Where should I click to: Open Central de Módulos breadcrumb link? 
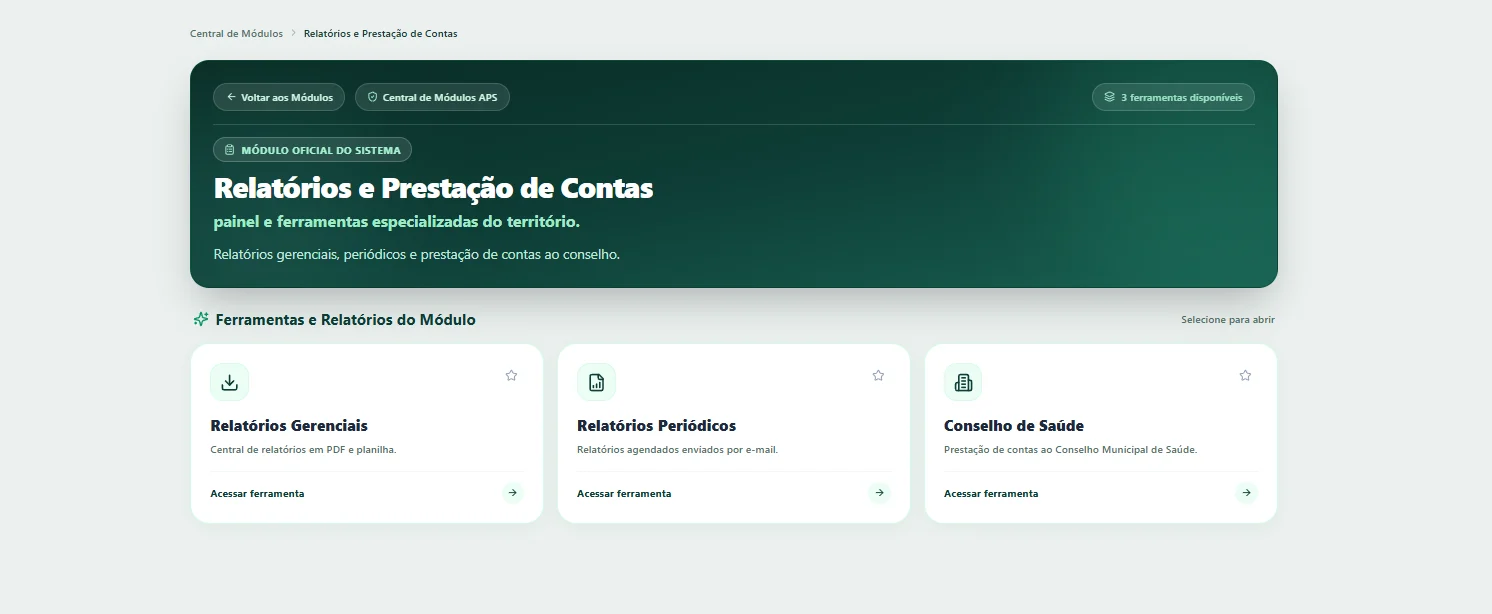coord(236,34)
